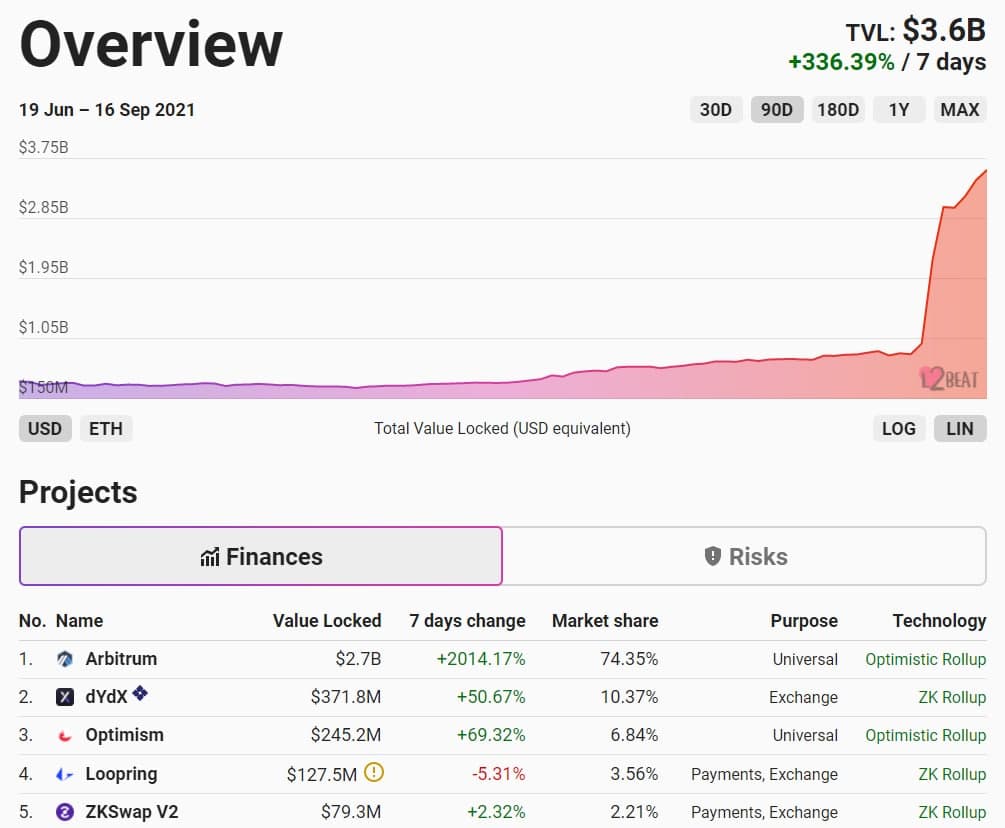Show the MAX time range
This screenshot has width=1005, height=828.
coord(959,109)
